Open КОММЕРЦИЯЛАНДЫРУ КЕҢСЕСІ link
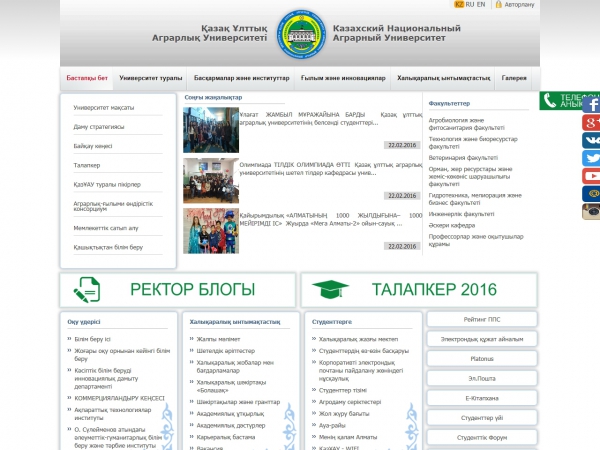Screen dimensions: 600x450 [119, 398]
